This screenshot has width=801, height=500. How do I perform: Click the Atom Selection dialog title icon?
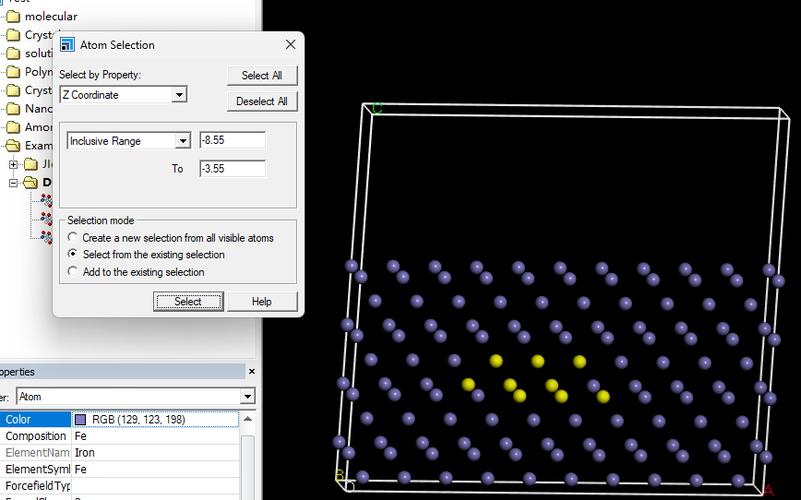tap(67, 45)
